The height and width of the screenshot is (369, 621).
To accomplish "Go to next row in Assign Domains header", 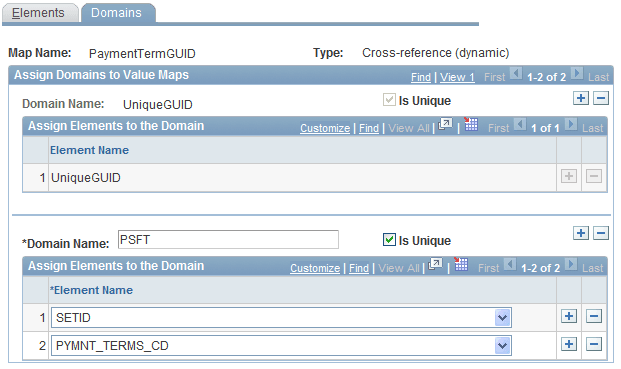I will point(577,74).
